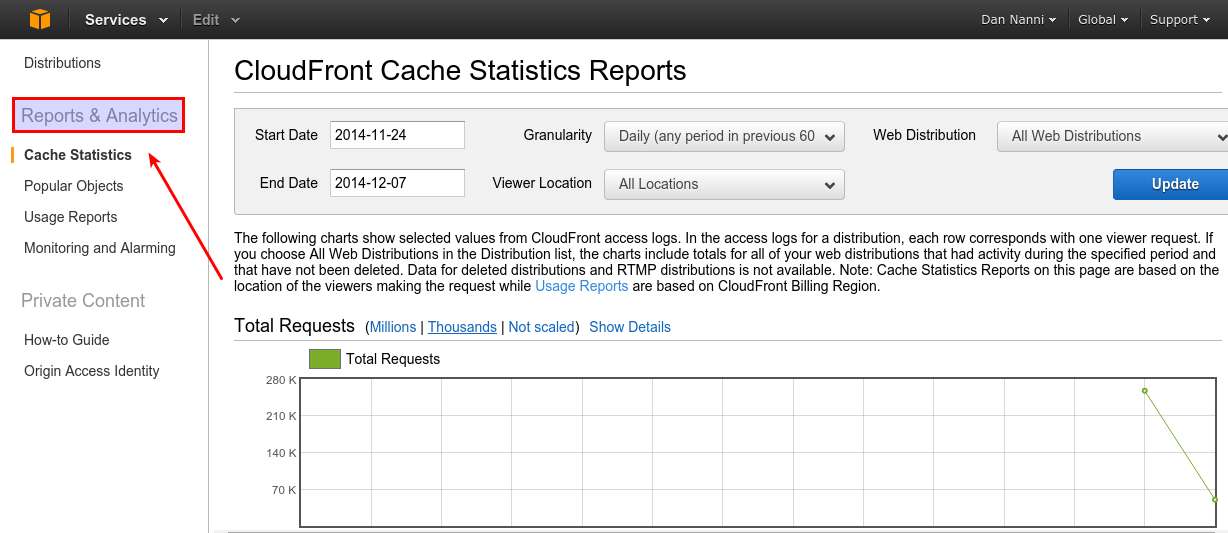Go to Distributions in the sidebar
The width and height of the screenshot is (1228, 533).
coord(62,63)
